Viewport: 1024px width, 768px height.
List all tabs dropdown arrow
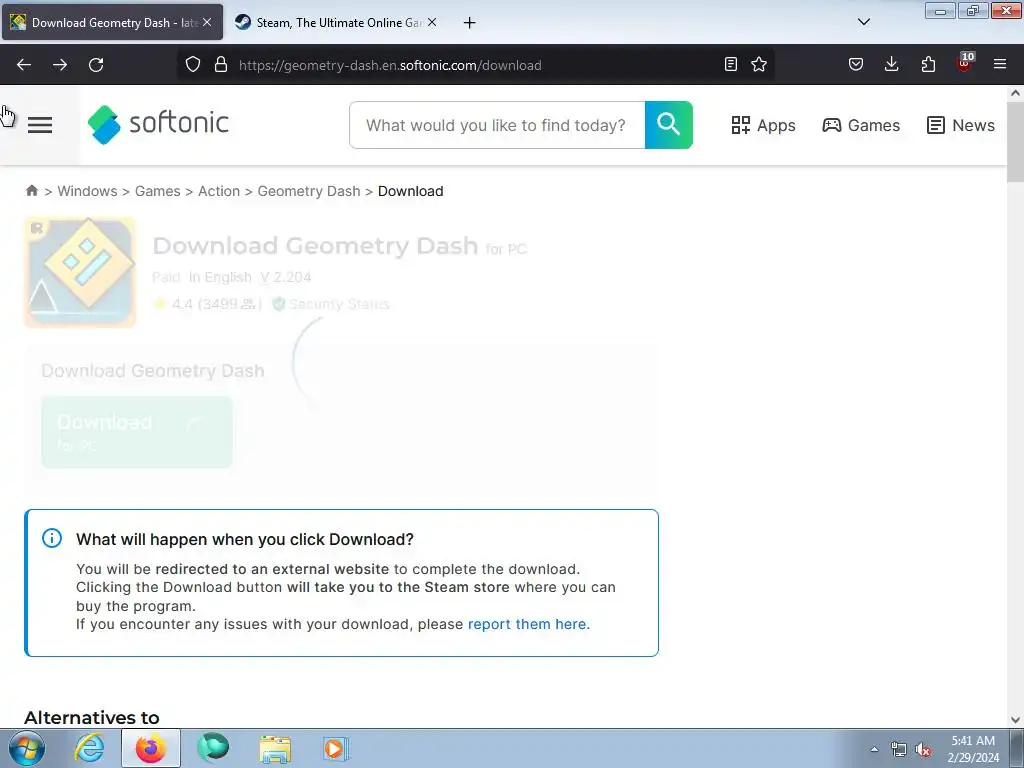click(x=864, y=22)
